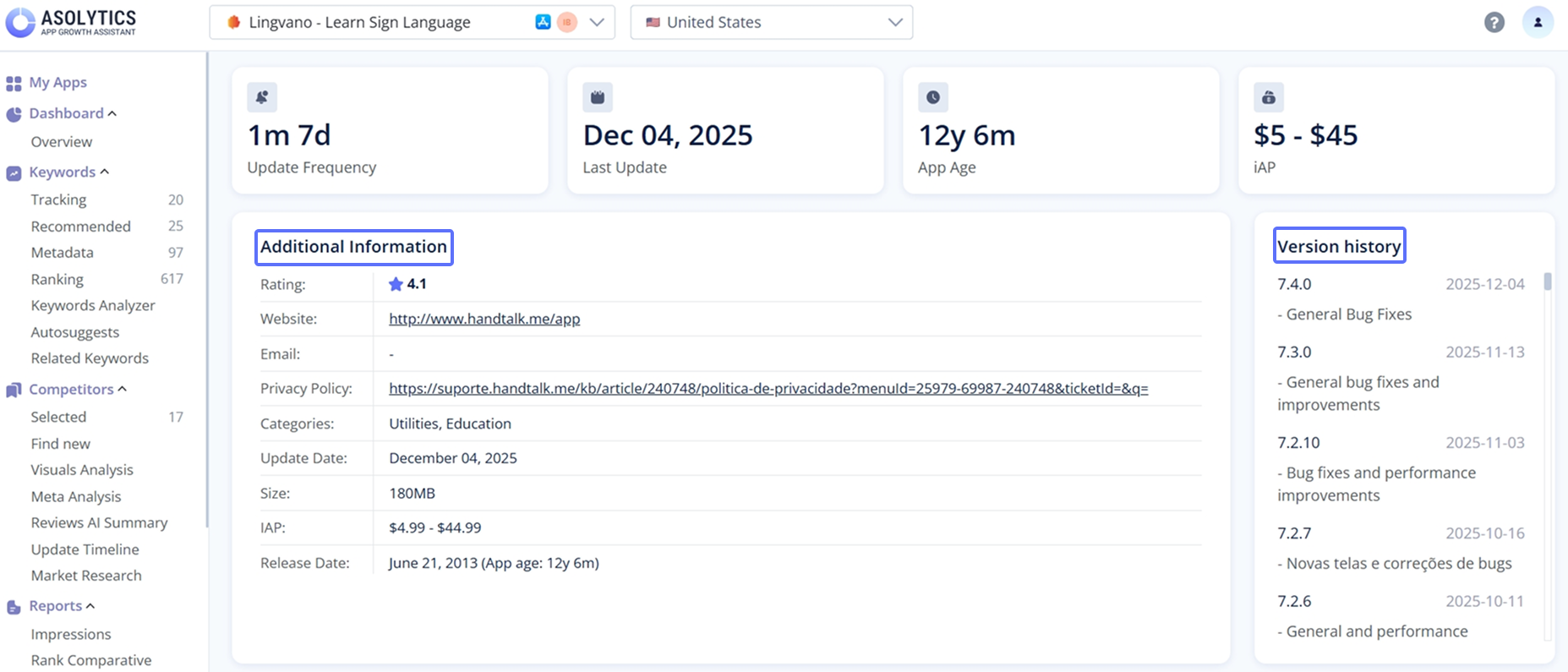The width and height of the screenshot is (1568, 672).
Task: Click the Asolytics logo icon
Action: point(20,22)
